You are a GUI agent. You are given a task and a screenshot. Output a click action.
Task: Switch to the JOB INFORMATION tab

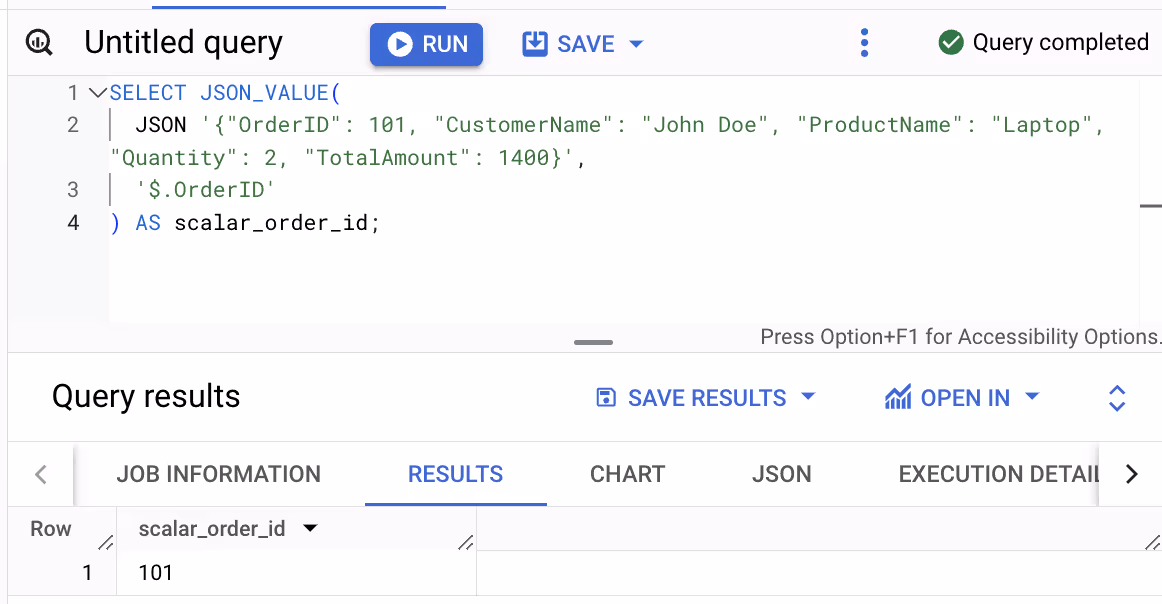[219, 474]
